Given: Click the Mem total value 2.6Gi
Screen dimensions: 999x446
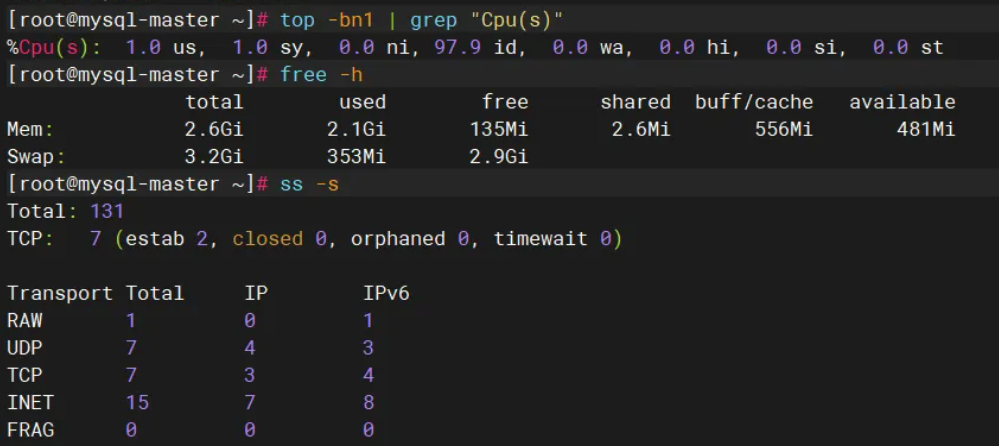Looking at the screenshot, I should click(x=214, y=130).
